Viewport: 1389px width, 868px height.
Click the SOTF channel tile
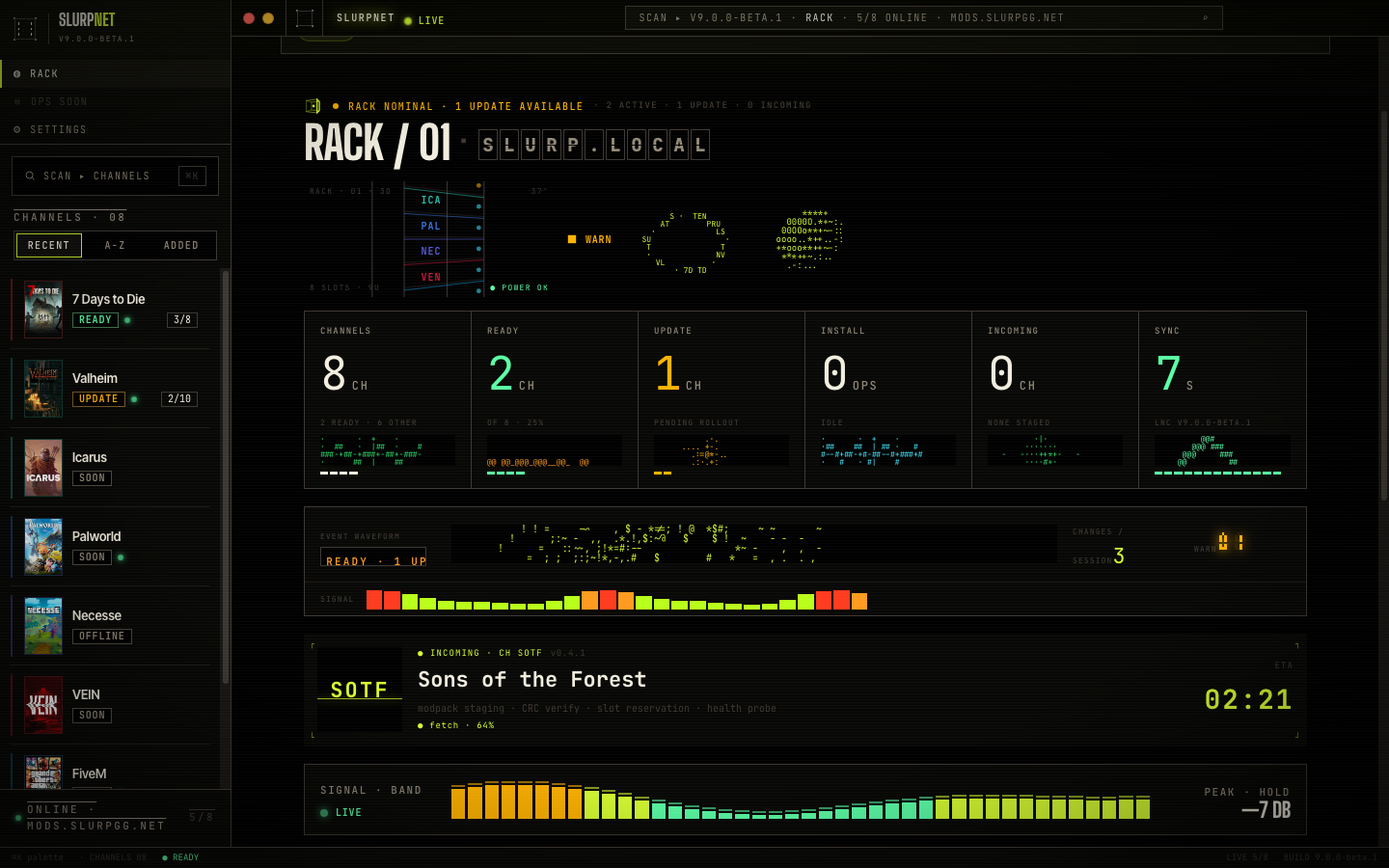tap(360, 690)
